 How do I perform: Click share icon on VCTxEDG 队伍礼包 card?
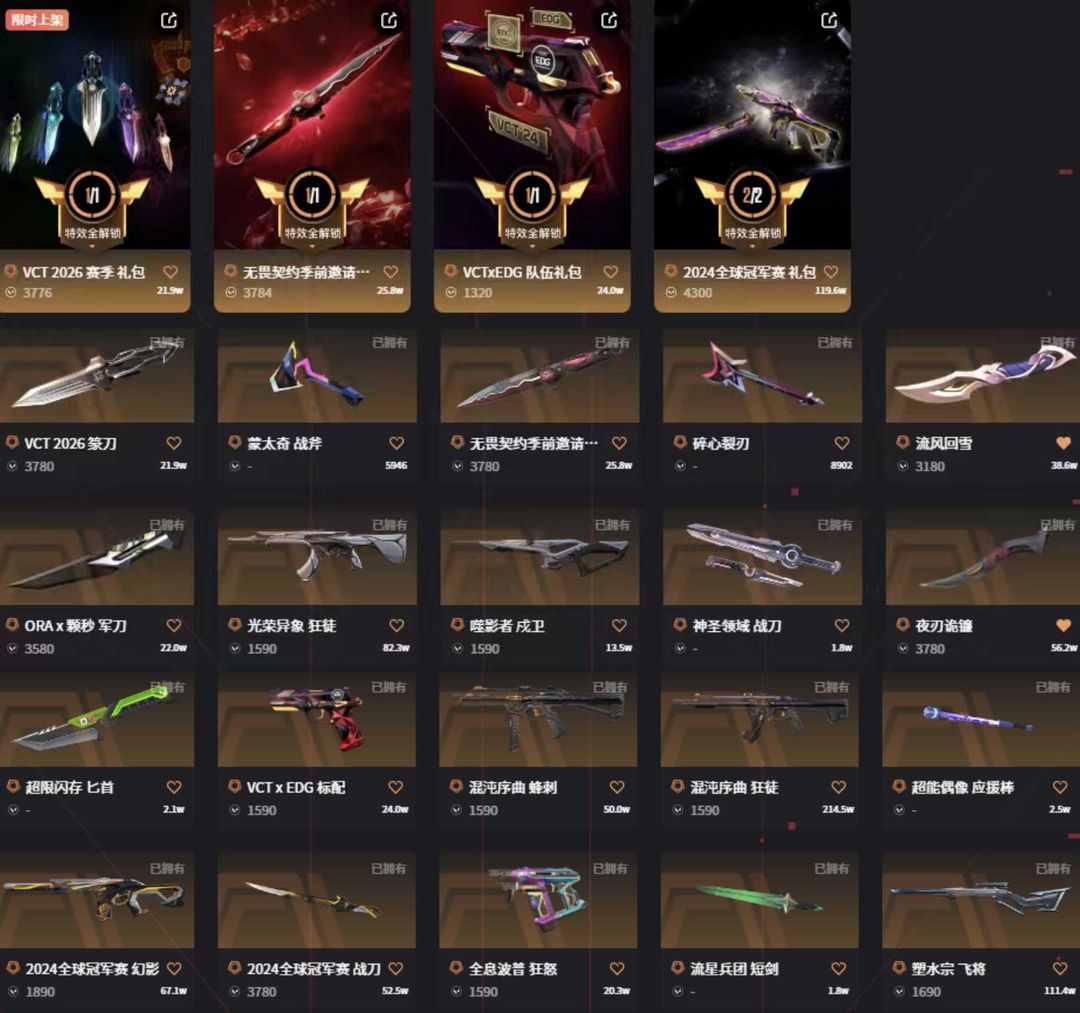(x=609, y=21)
